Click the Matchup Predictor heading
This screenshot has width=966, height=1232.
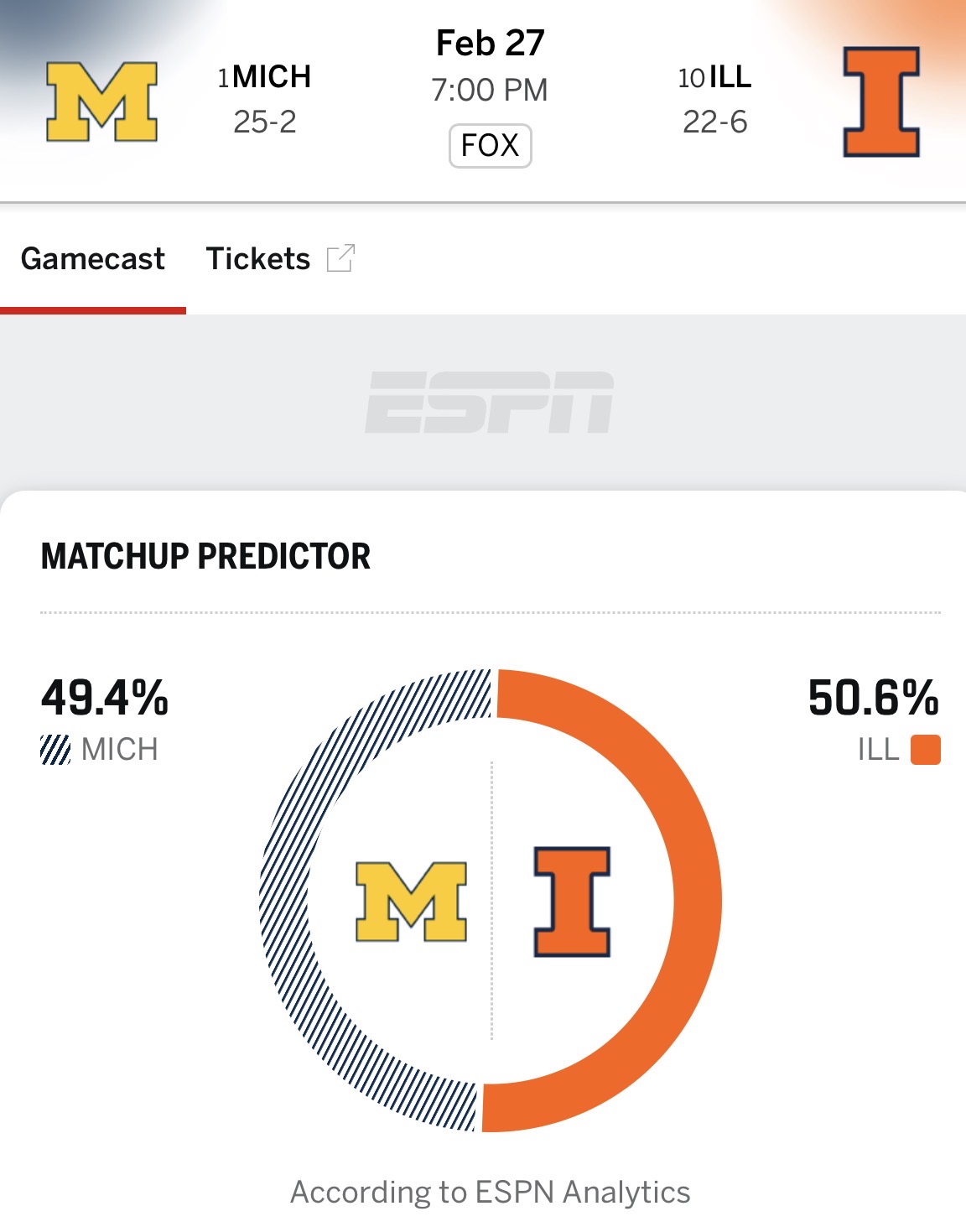click(x=205, y=556)
